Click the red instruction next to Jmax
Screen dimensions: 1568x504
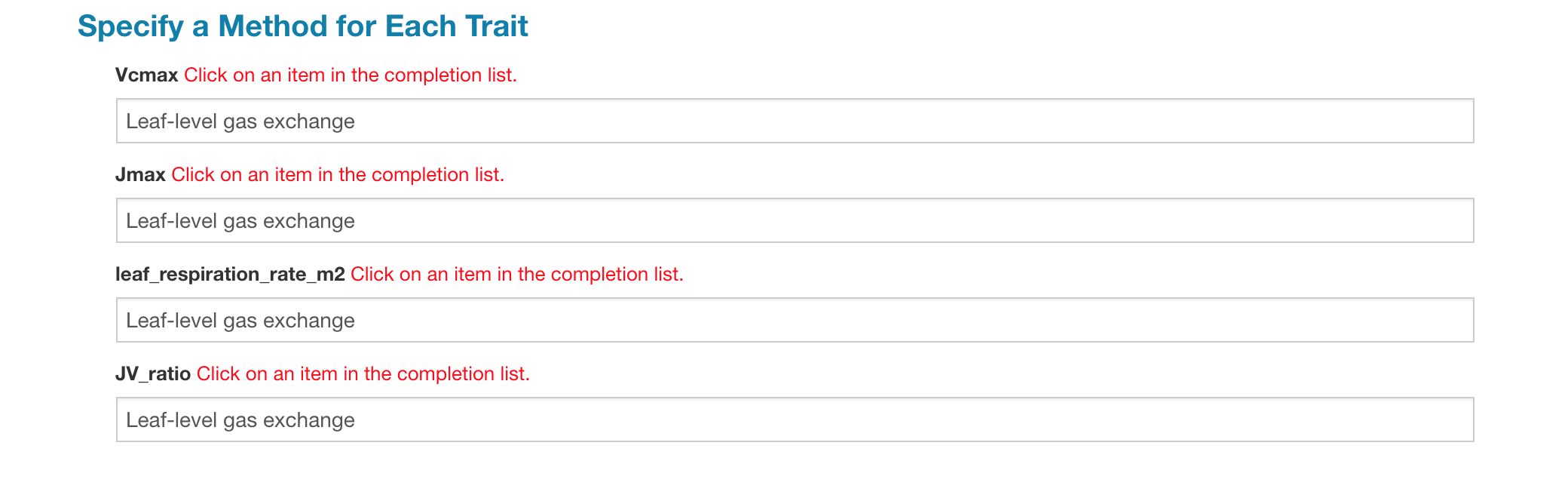tap(338, 174)
